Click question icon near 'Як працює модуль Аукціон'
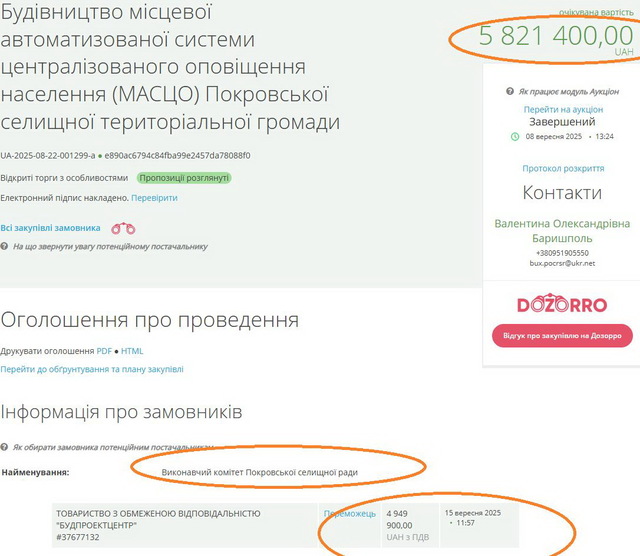Image resolution: width=640 pixels, height=556 pixels. (x=510, y=91)
